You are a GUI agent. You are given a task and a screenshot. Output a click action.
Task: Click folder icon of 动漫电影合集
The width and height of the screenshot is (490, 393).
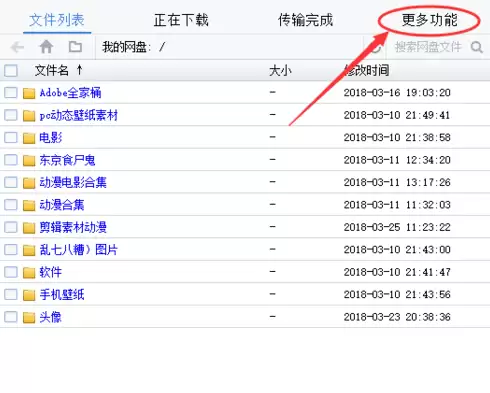tap(29, 183)
